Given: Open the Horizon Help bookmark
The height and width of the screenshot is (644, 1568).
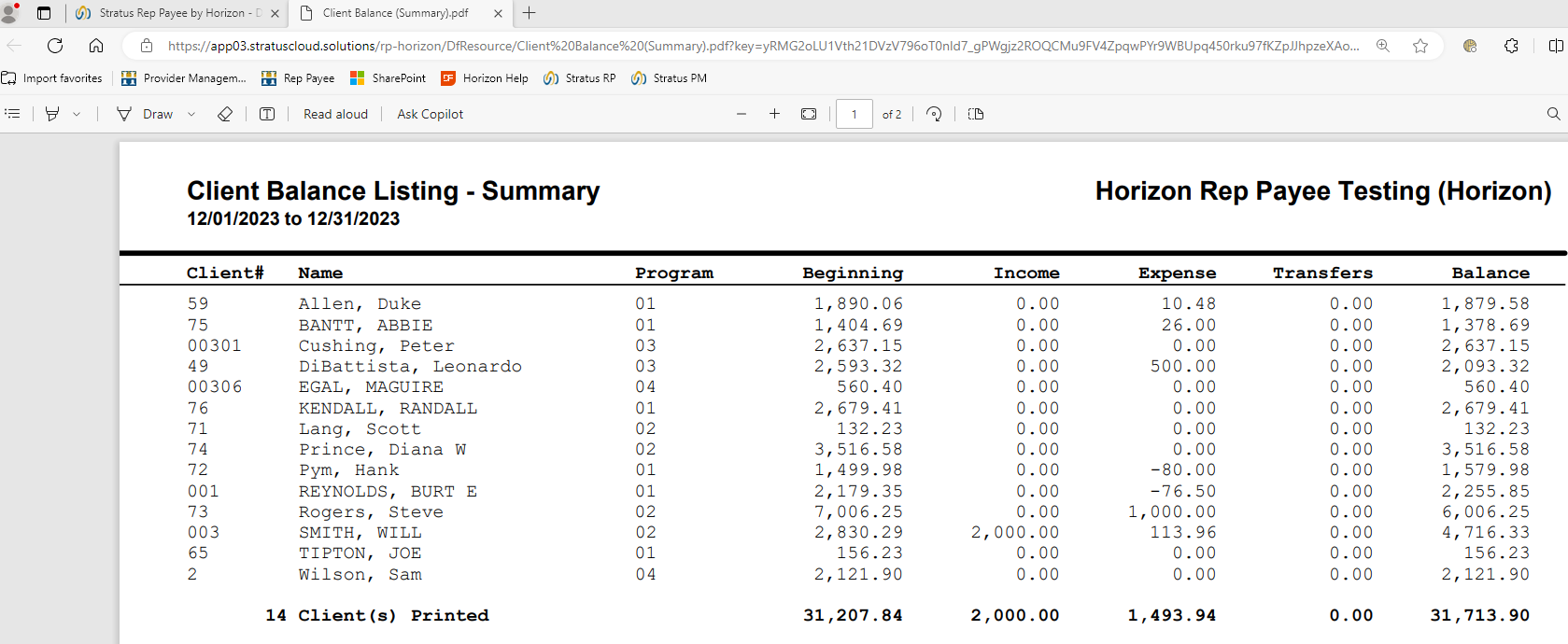Looking at the screenshot, I should 485,78.
